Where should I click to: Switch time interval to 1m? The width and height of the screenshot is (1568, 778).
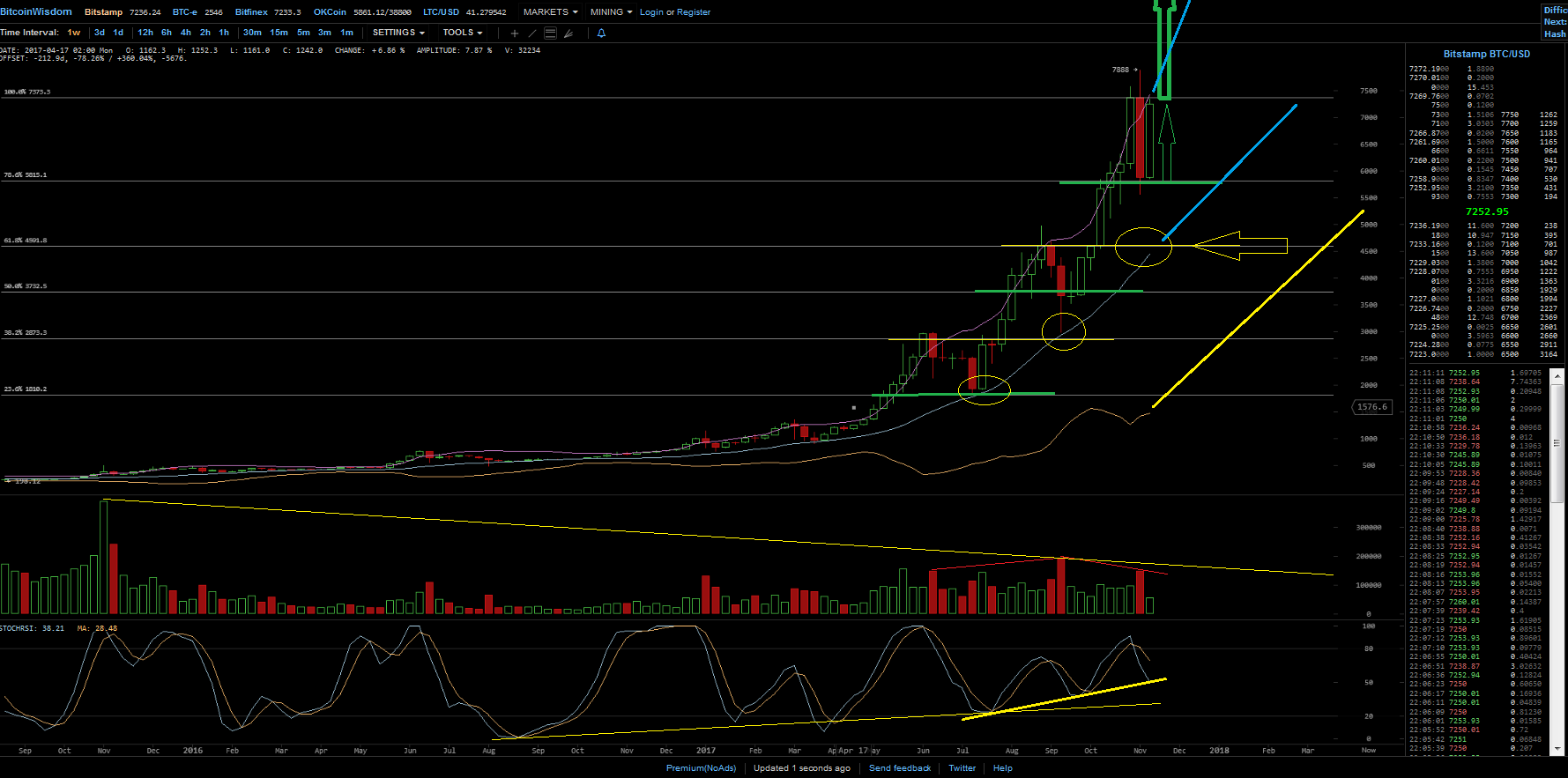click(x=346, y=33)
